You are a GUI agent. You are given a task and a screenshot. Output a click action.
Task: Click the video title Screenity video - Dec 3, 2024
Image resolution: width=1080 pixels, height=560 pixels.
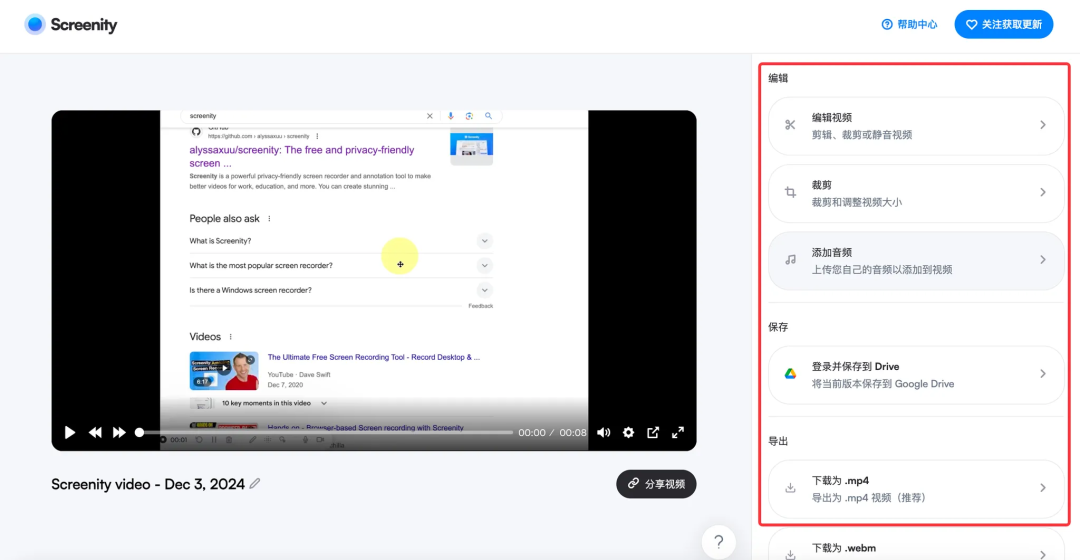click(147, 484)
